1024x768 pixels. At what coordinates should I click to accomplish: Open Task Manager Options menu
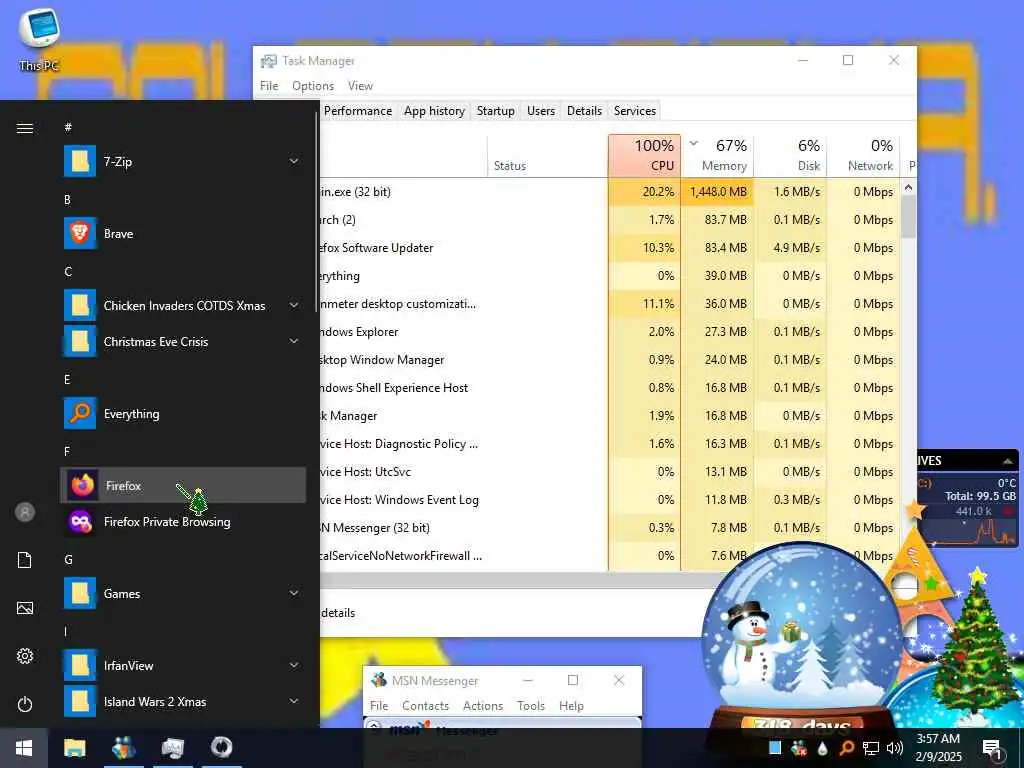(313, 86)
